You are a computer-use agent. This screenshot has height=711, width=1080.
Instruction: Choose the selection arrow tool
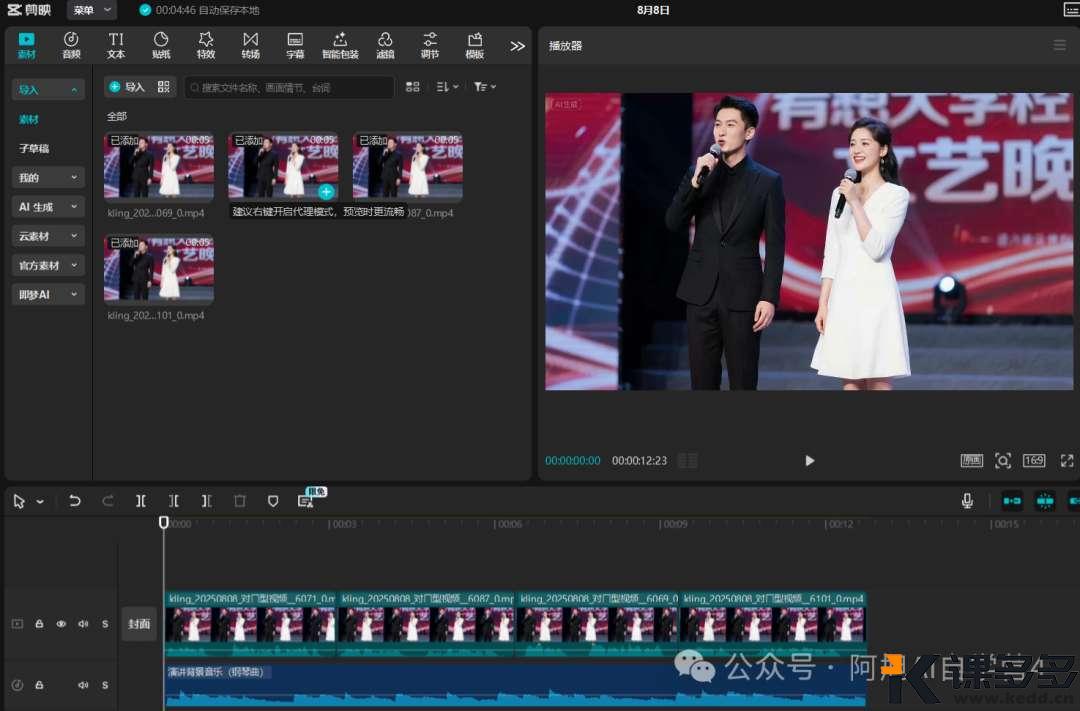pos(19,502)
